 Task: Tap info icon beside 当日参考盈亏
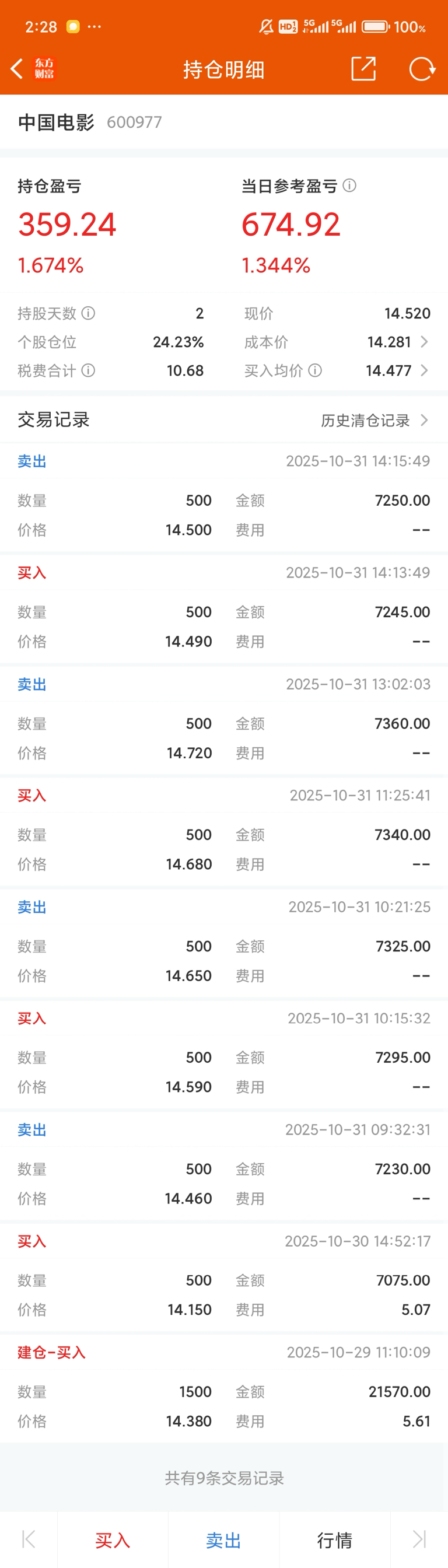pos(349,185)
